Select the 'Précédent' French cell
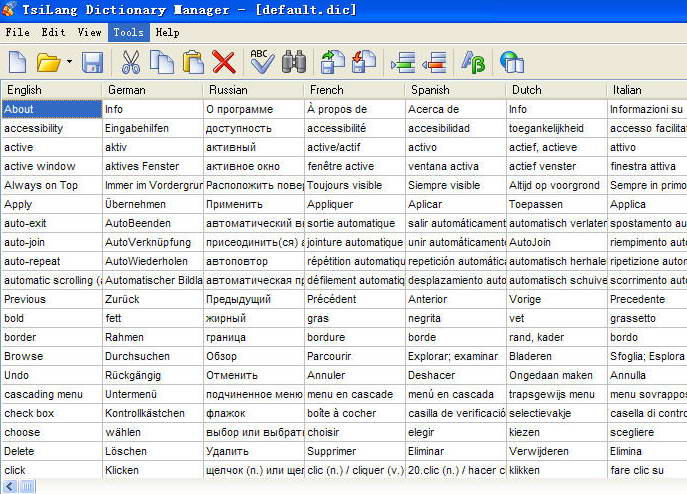This screenshot has width=687, height=494. [x=354, y=299]
